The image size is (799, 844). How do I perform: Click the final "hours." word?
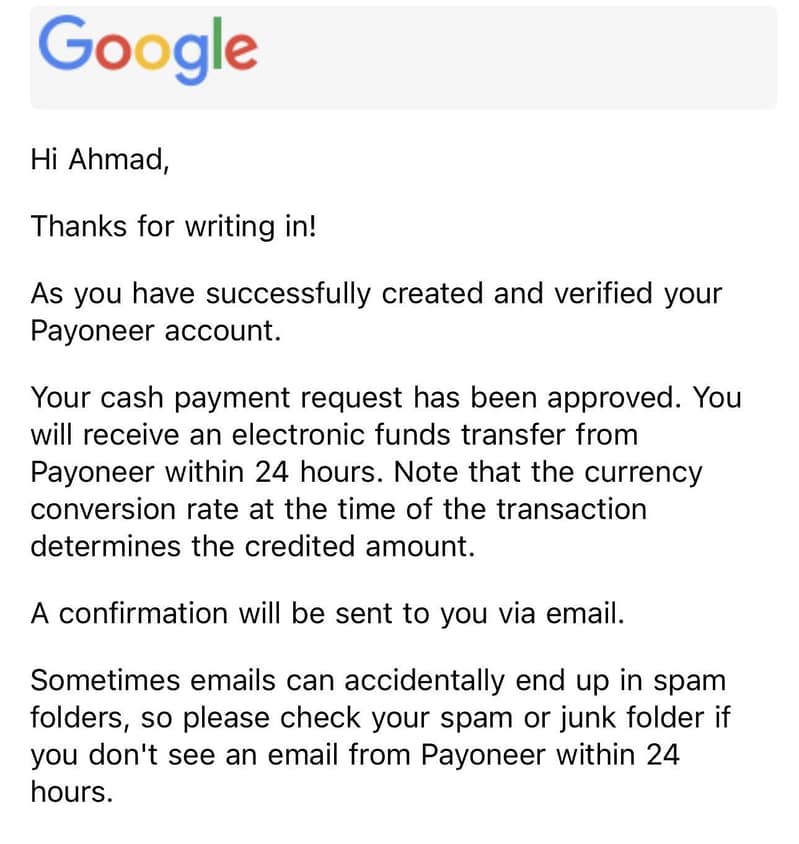pyautogui.click(x=72, y=792)
